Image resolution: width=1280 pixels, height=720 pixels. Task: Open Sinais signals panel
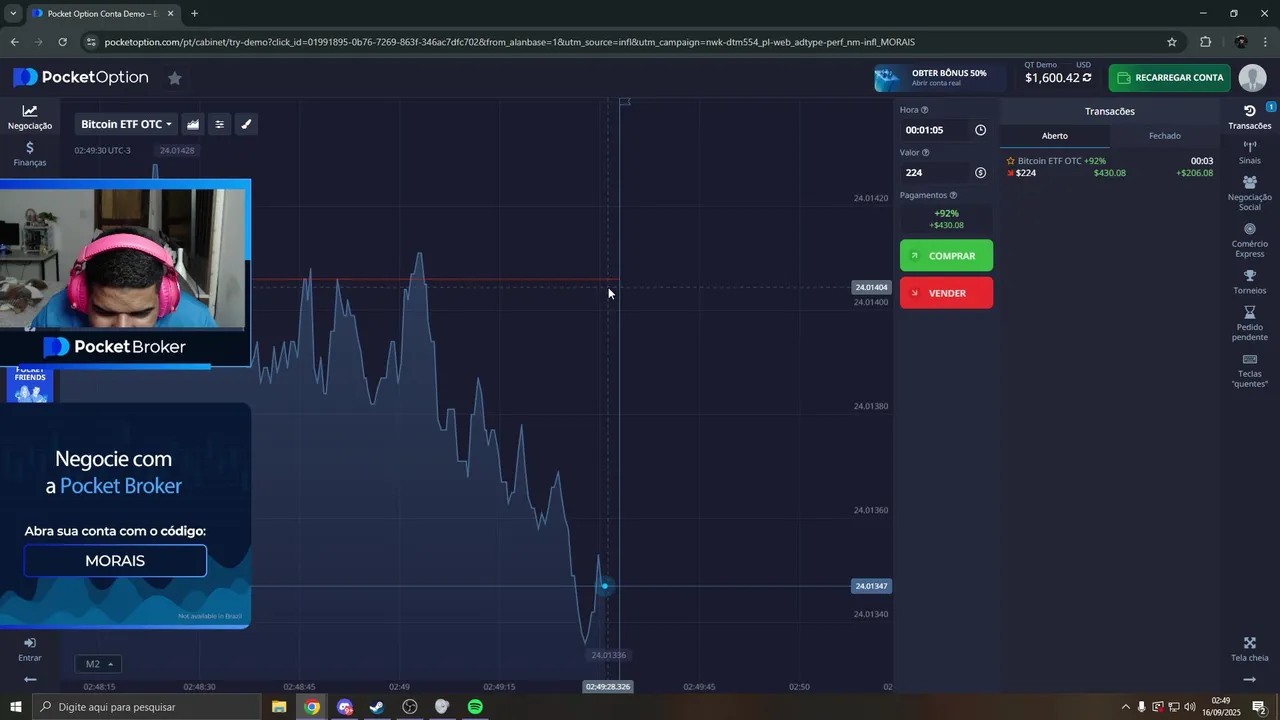pyautogui.click(x=1250, y=152)
